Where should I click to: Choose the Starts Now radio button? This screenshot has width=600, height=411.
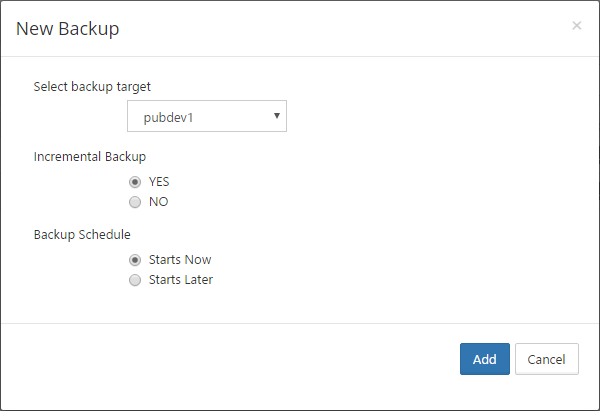[x=135, y=260]
